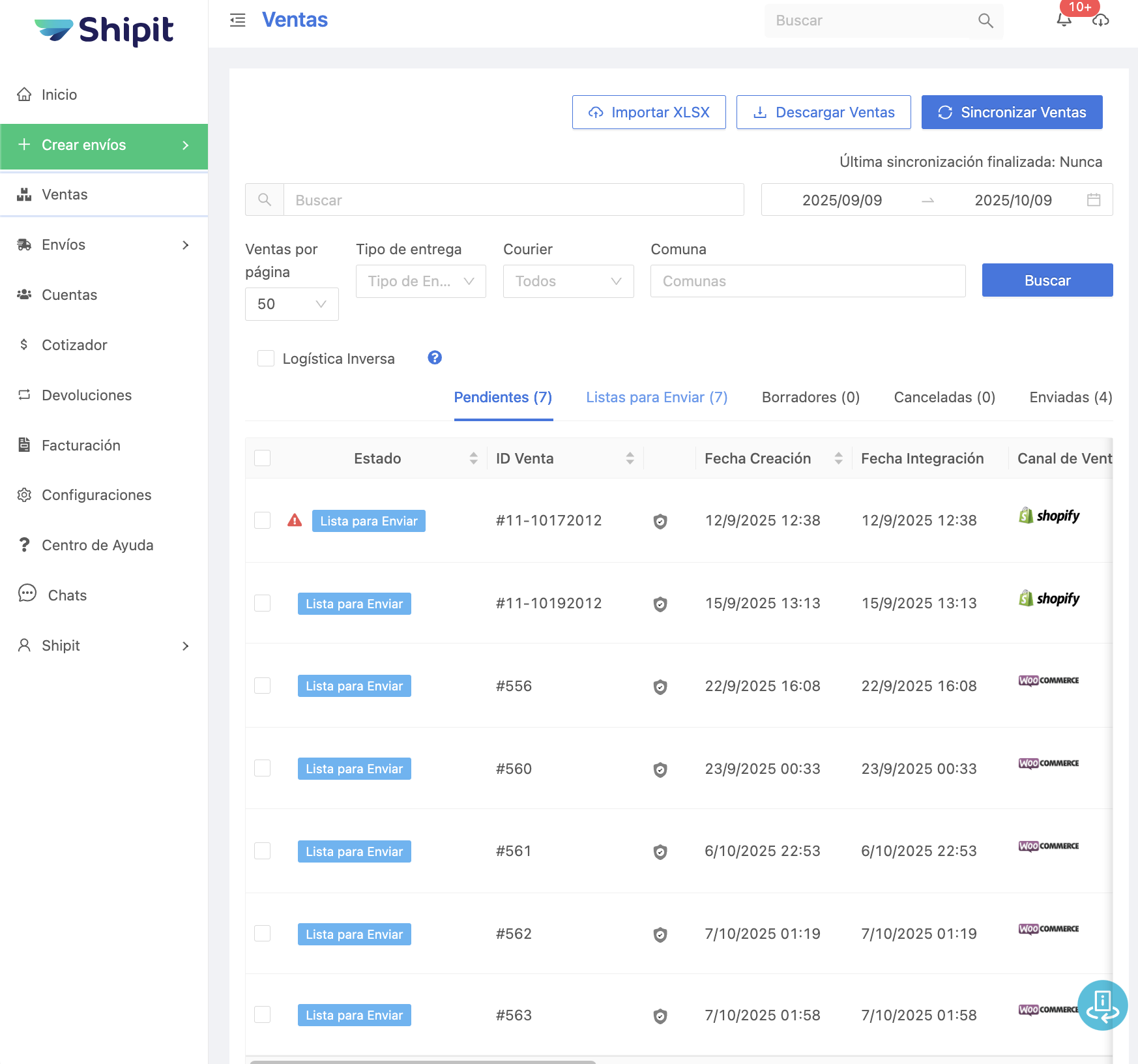The width and height of the screenshot is (1138, 1064).
Task: Switch to Listas para Enviar tab
Action: click(x=656, y=397)
